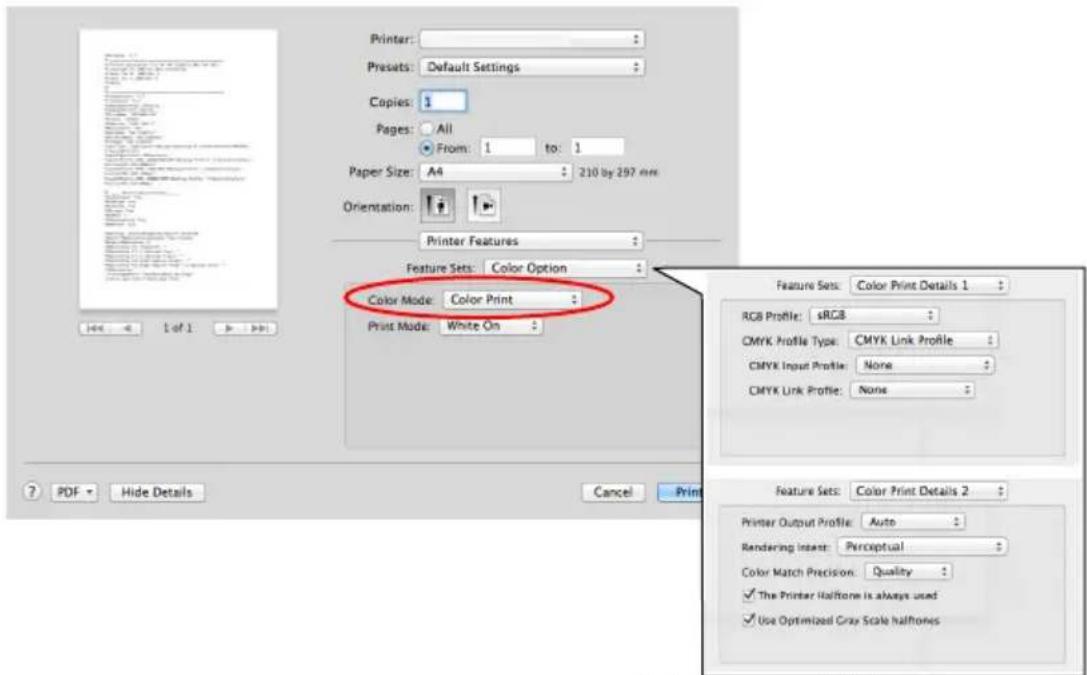Open the PDF menu button
1087x675 pixels.
point(76,492)
